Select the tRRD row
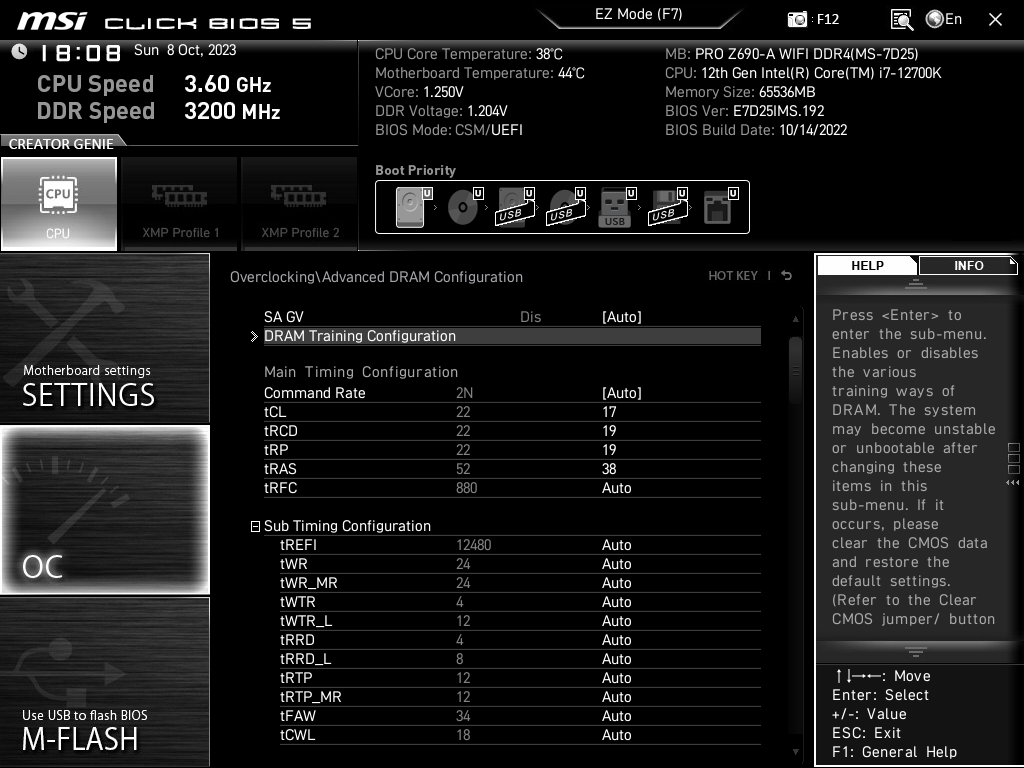 click(520, 639)
